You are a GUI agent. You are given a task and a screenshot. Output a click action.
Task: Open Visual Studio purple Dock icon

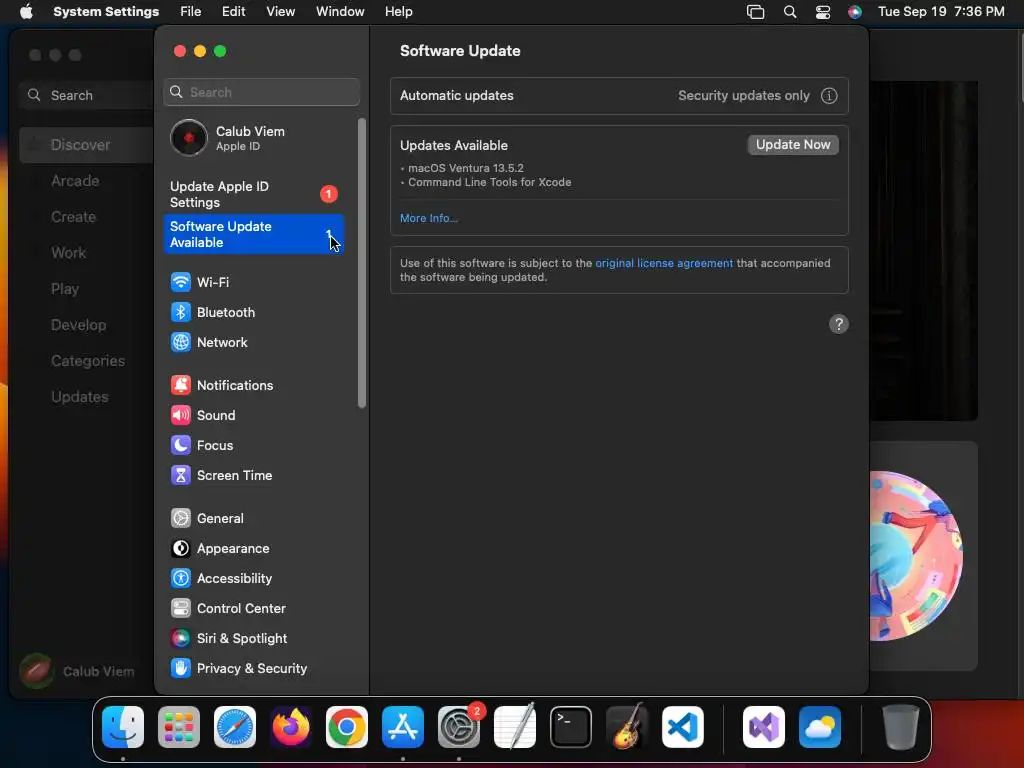(x=764, y=727)
